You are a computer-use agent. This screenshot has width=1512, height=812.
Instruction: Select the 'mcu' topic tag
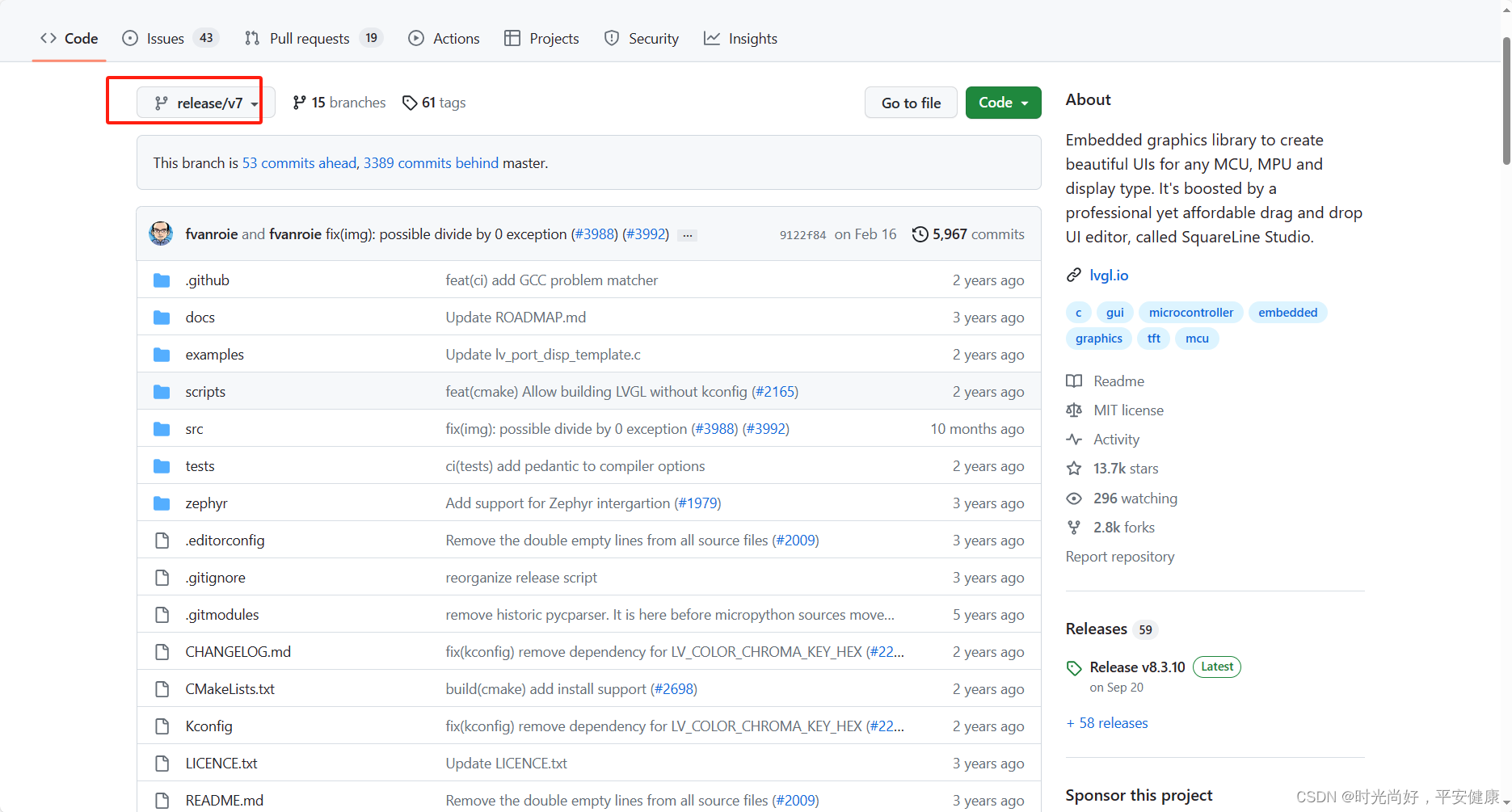(1197, 339)
